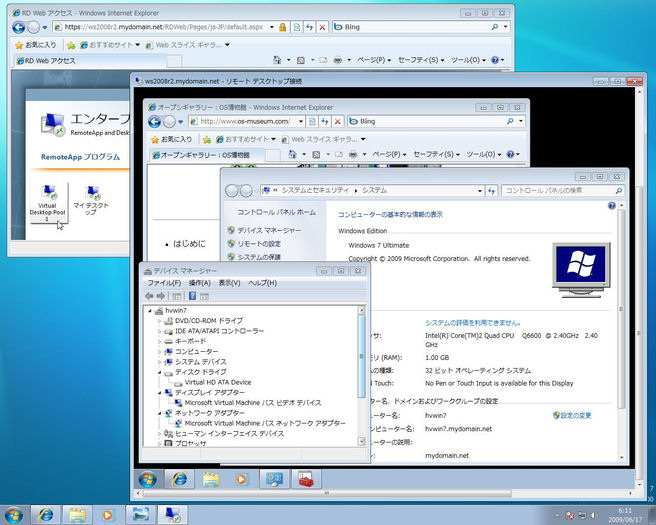The image size is (656, 525).
Task: Open Virtual Desktop Pool 1 RemoteApp icon
Action: 48,202
